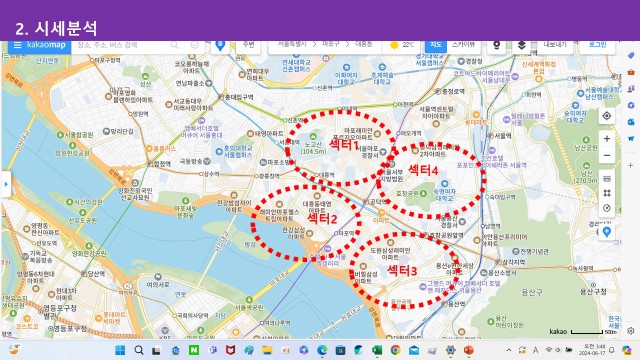Click the blue add-place pin button
640x360 pixels.
[x=607, y=232]
